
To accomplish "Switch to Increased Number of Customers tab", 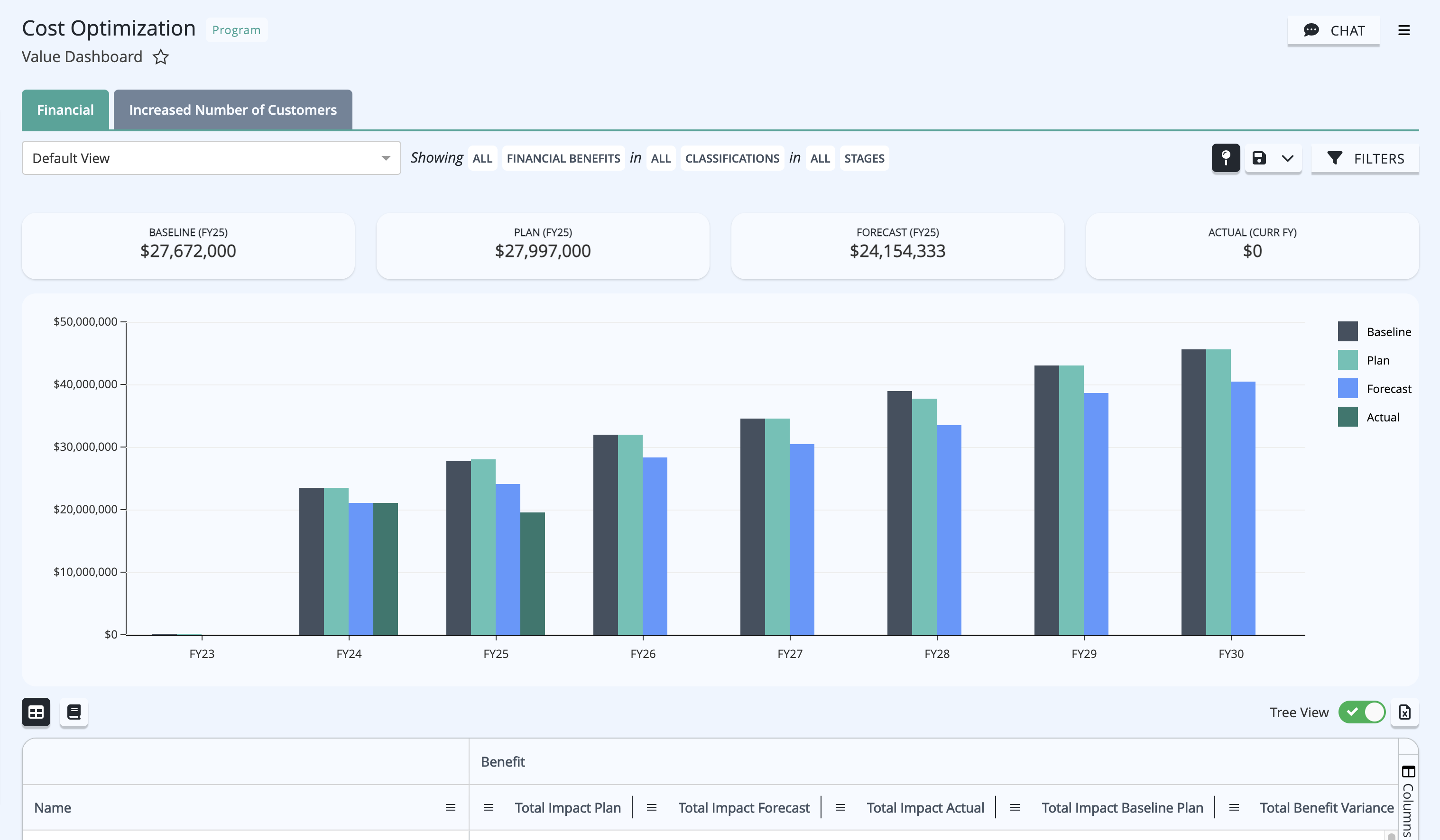I will 233,110.
